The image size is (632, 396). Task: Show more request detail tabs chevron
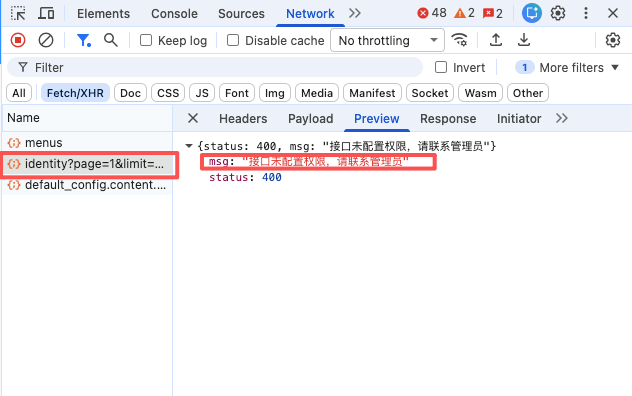click(562, 119)
